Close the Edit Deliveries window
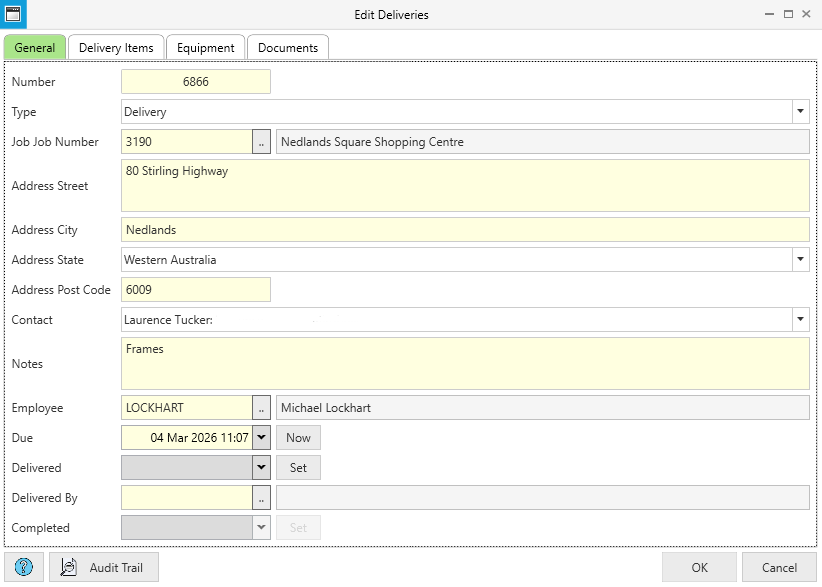This screenshot has width=822, height=587. pos(807,15)
